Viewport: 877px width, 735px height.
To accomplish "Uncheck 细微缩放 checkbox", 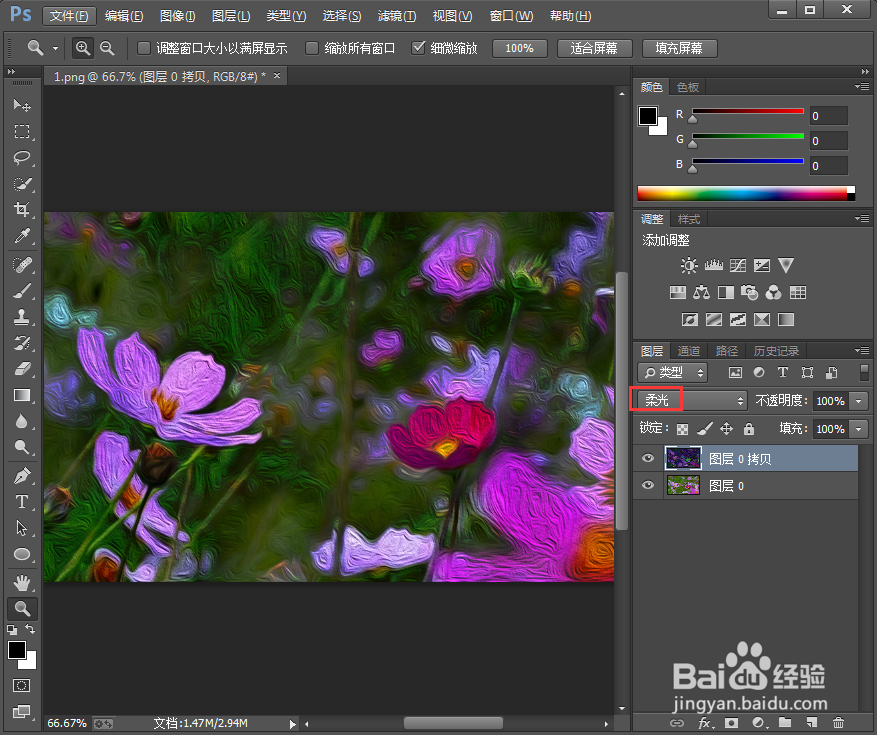I will pyautogui.click(x=418, y=48).
